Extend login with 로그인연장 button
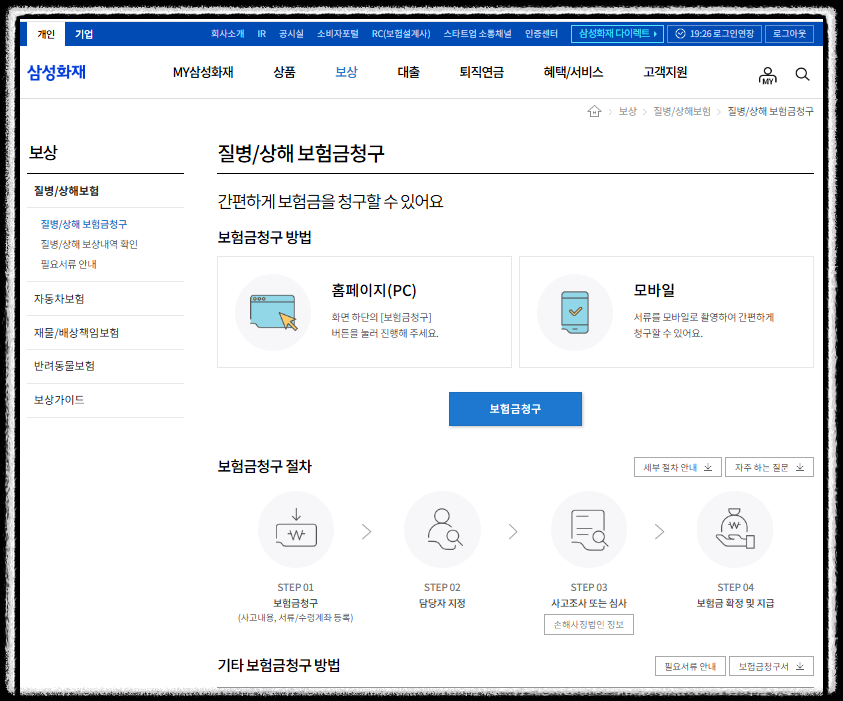843x701 pixels. coord(714,33)
